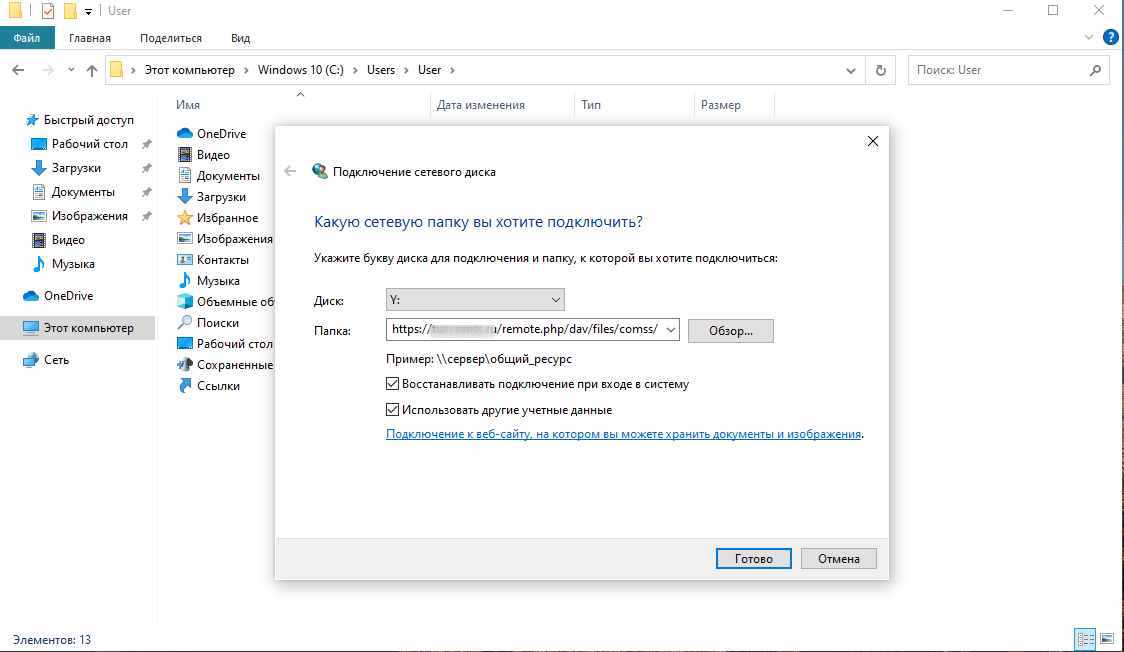The image size is (1124, 652).
Task: Select Документы in the Quick access sidebar
Action: coord(73,192)
